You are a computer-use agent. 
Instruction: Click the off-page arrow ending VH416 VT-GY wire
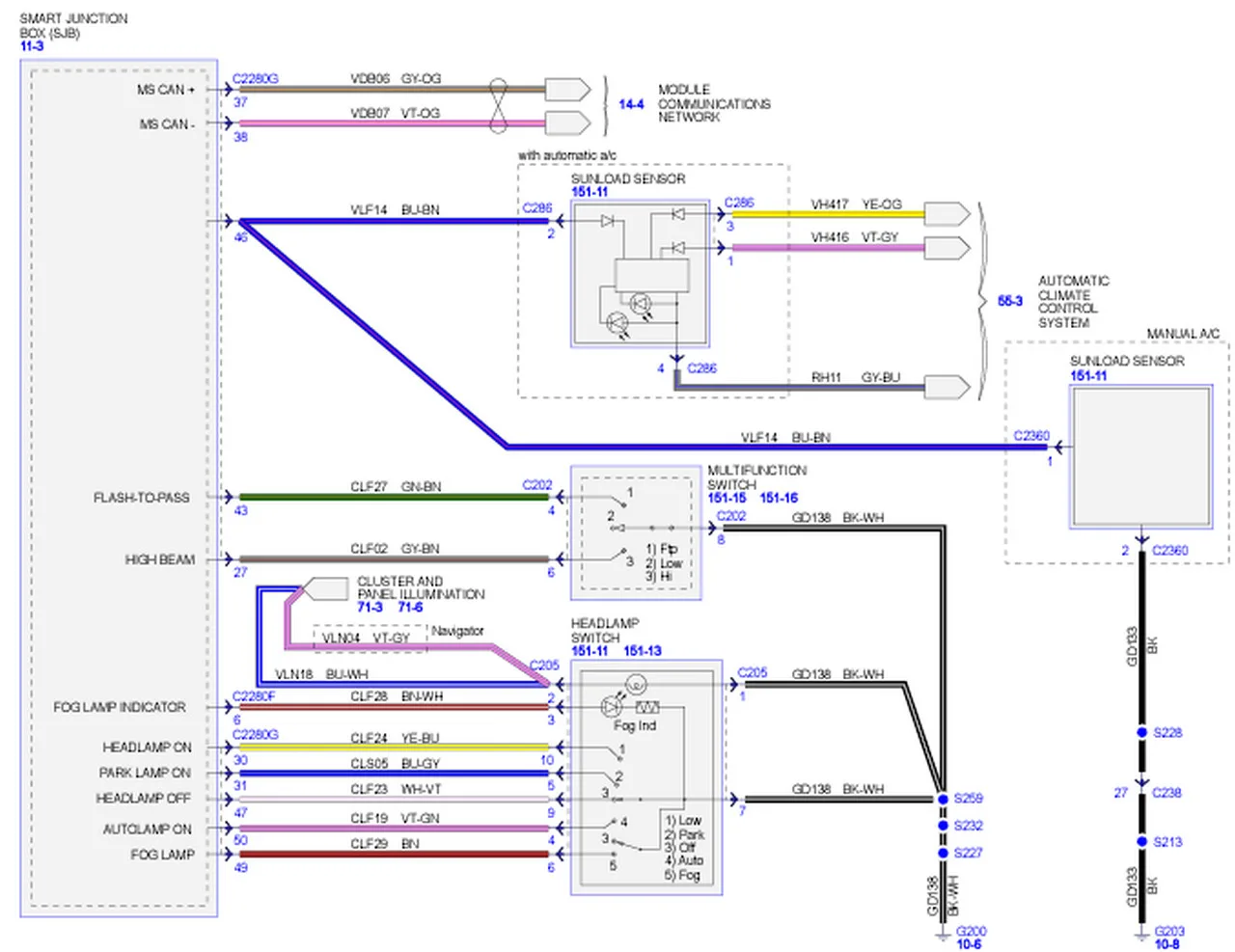(x=947, y=248)
